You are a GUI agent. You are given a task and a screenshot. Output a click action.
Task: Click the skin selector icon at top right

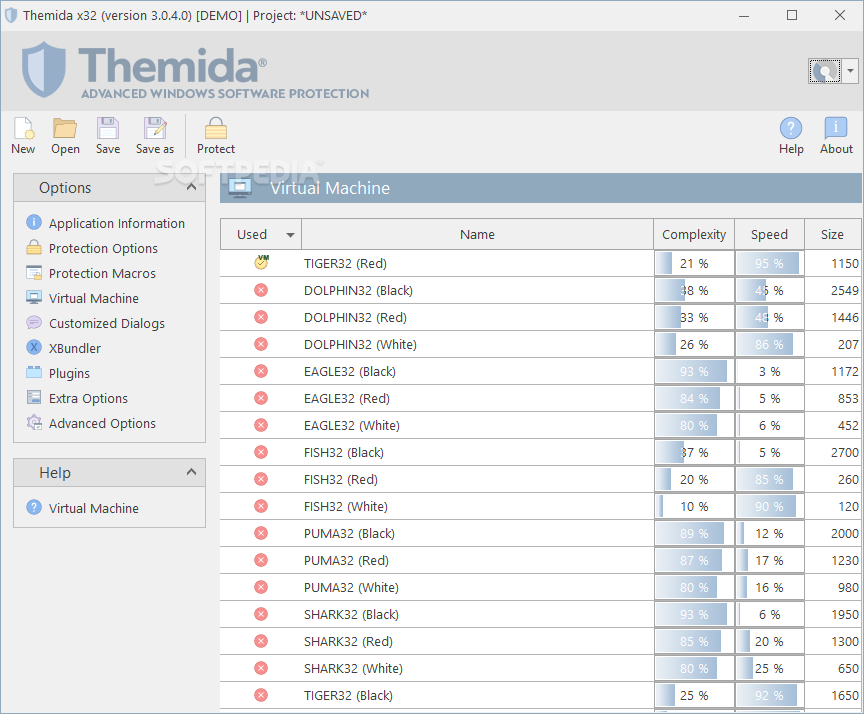pyautogui.click(x=824, y=71)
